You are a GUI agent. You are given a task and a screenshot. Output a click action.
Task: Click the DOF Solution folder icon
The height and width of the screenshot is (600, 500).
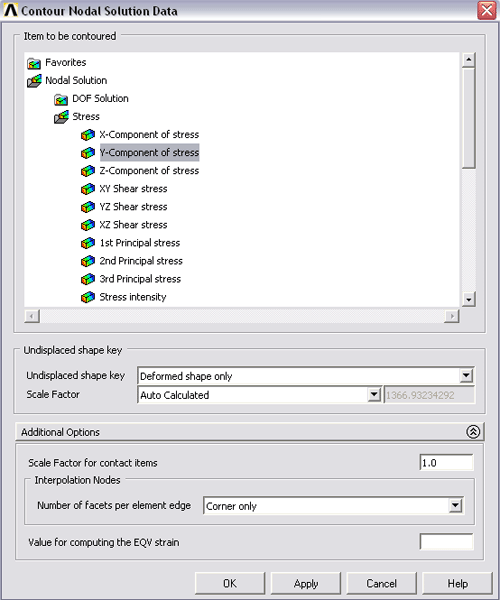[x=61, y=99]
